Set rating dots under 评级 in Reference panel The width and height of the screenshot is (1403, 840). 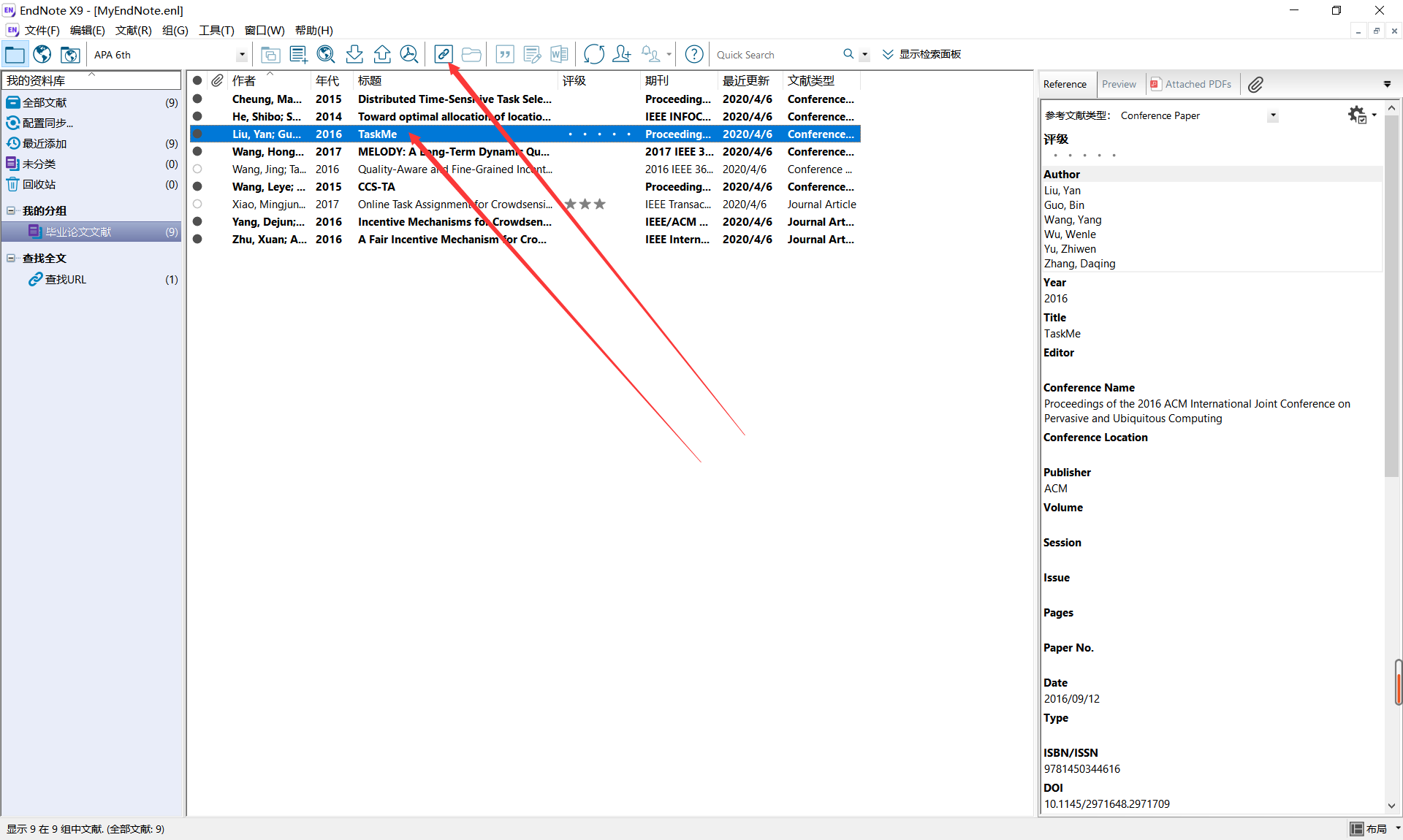click(x=1084, y=155)
